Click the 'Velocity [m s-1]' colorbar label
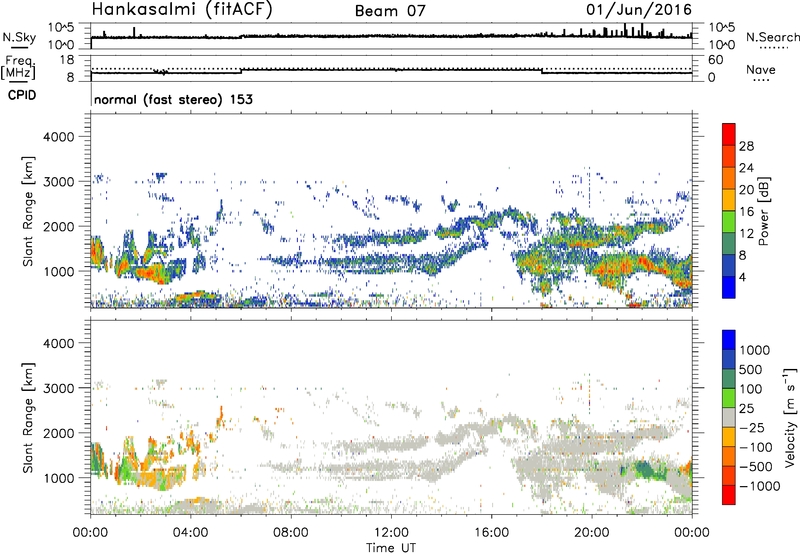The height and width of the screenshot is (554, 800). 790,417
